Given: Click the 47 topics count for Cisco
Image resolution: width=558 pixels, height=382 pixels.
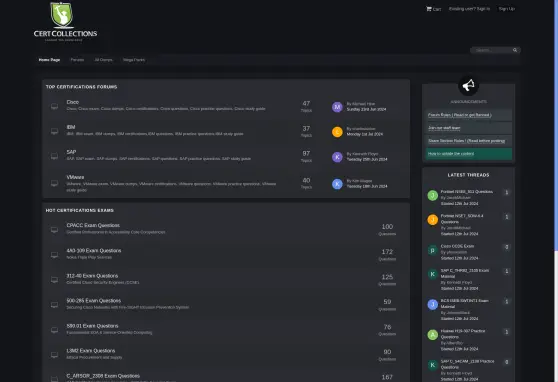Looking at the screenshot, I should coord(306,104).
